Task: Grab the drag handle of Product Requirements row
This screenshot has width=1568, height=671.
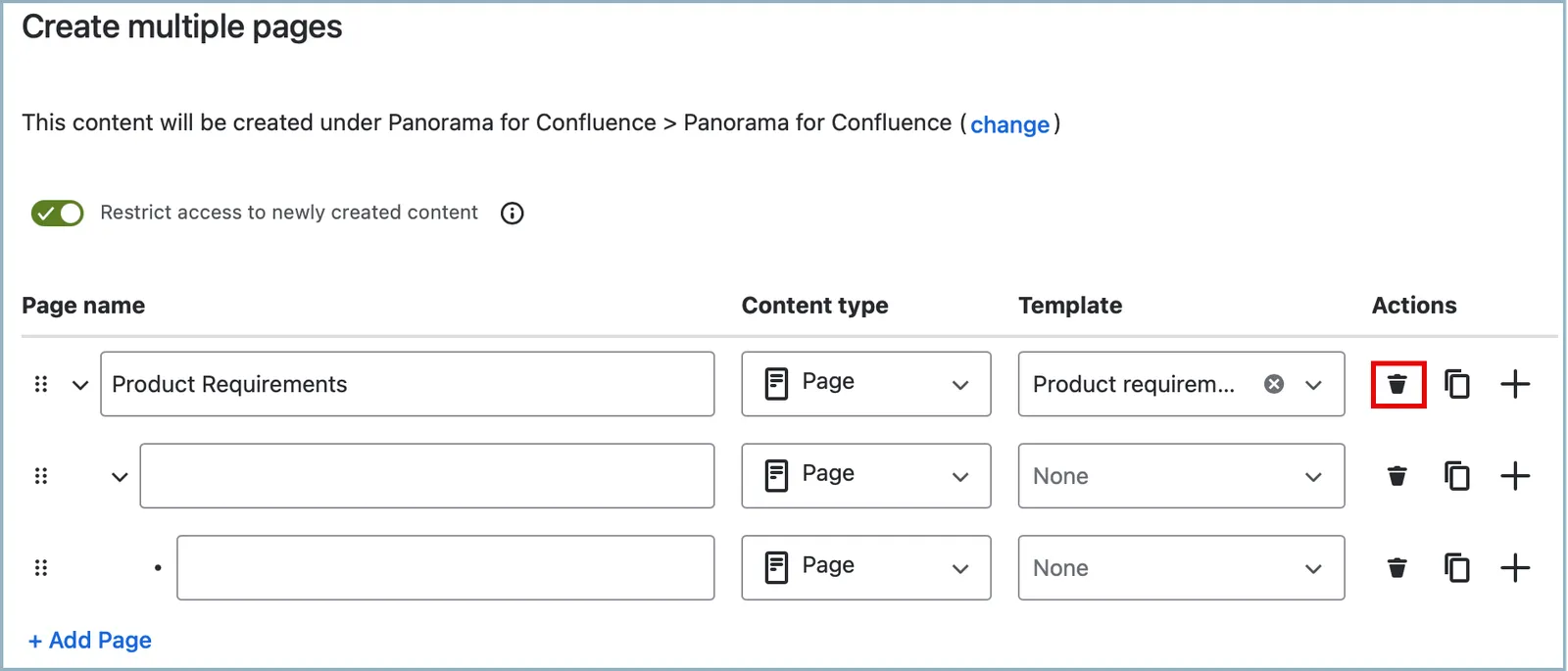Action: coord(41,384)
